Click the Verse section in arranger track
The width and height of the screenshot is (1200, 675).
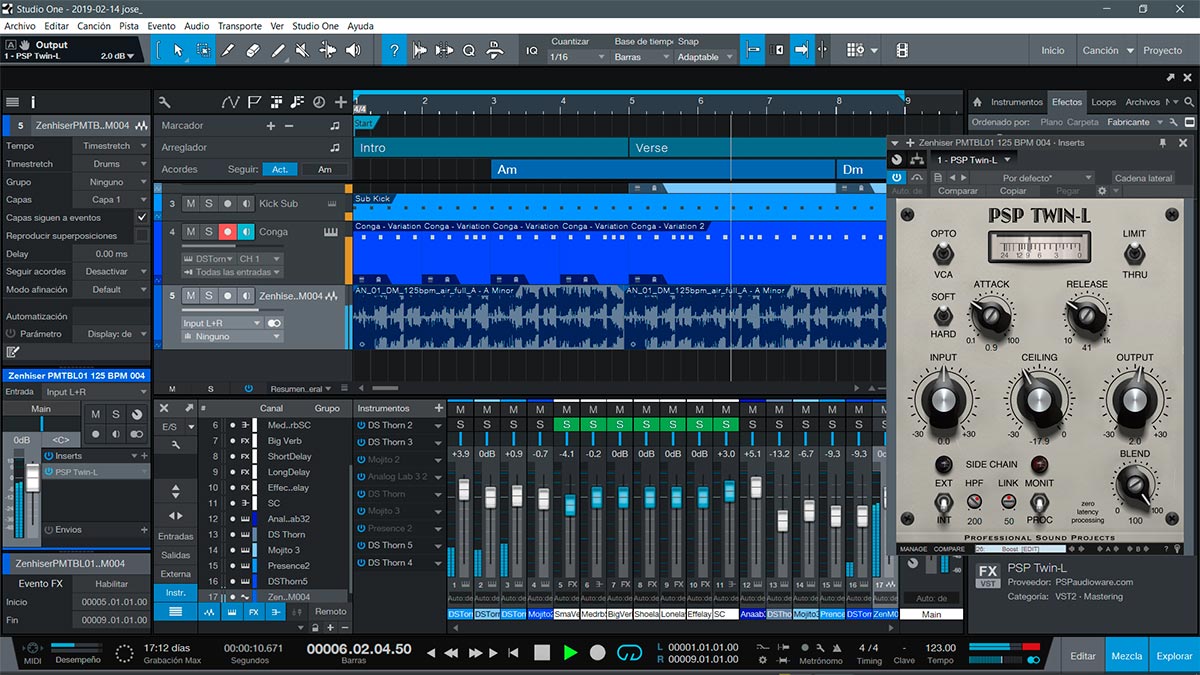click(758, 148)
